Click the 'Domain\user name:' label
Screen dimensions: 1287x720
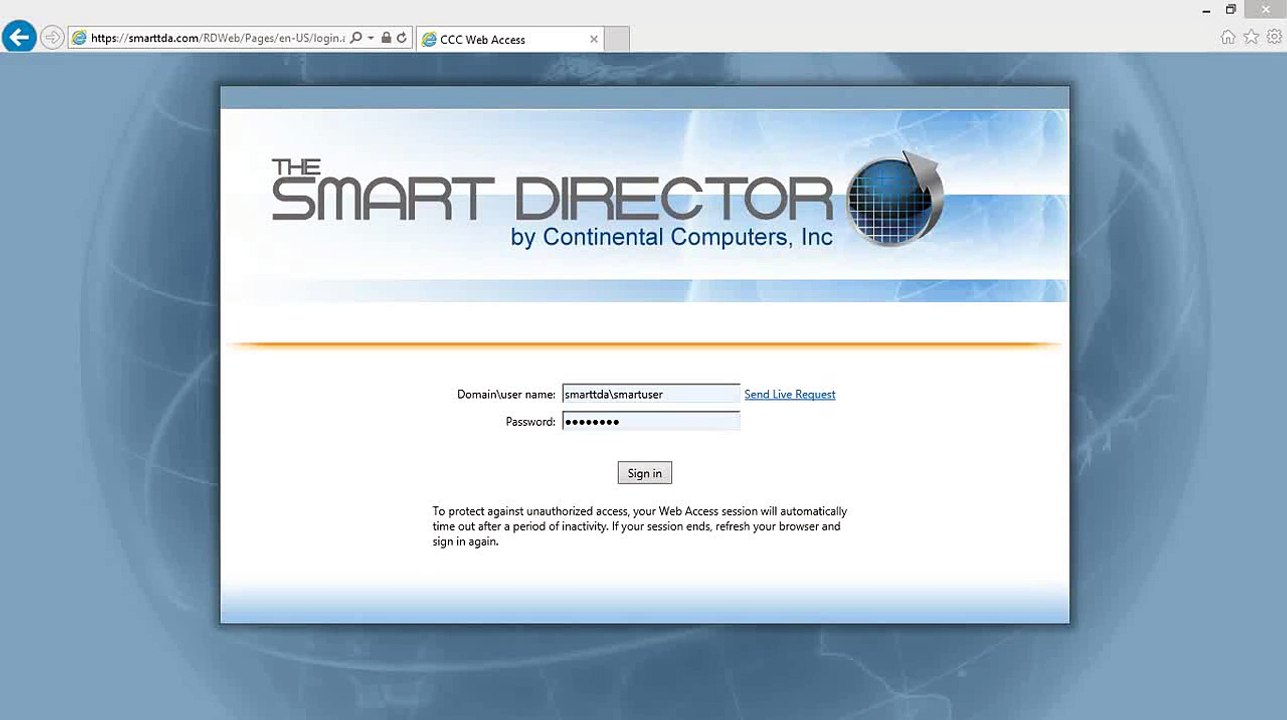coord(506,394)
